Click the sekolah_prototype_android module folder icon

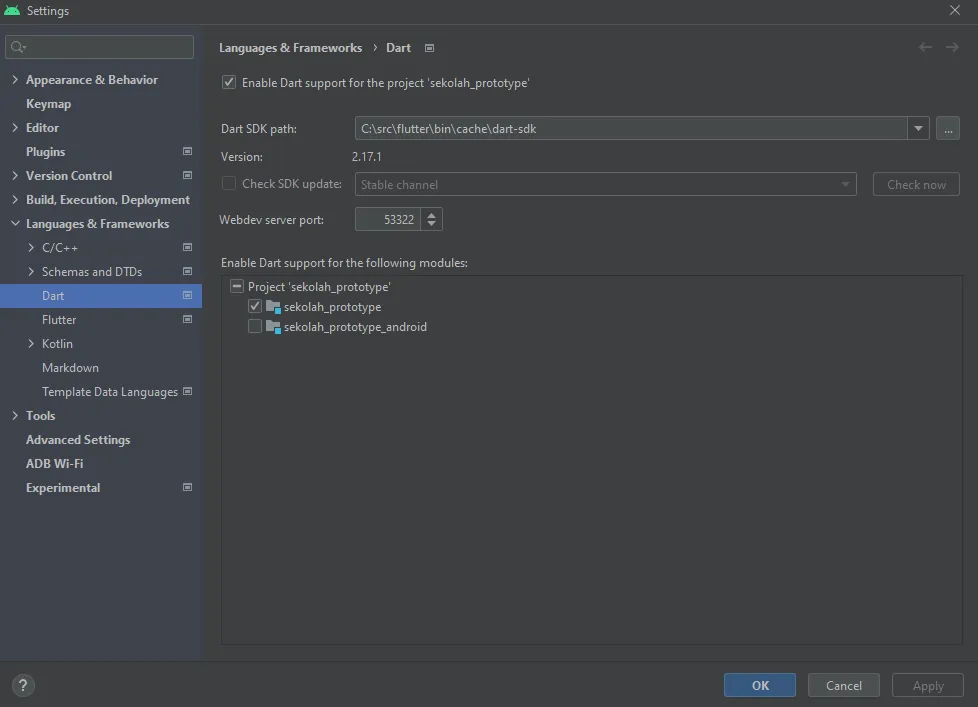[x=273, y=327]
